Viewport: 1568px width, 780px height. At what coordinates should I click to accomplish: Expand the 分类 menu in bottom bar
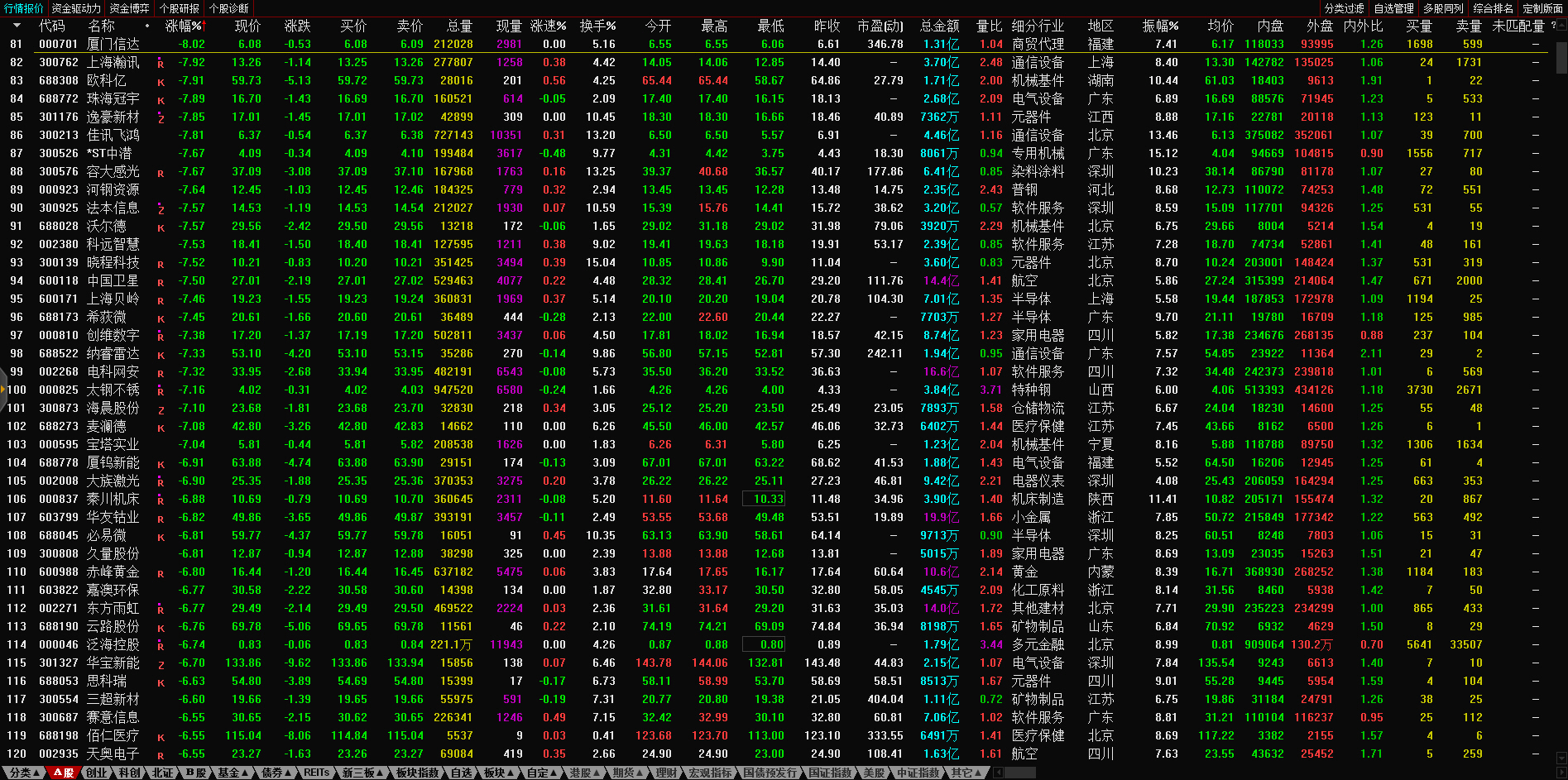(23, 773)
